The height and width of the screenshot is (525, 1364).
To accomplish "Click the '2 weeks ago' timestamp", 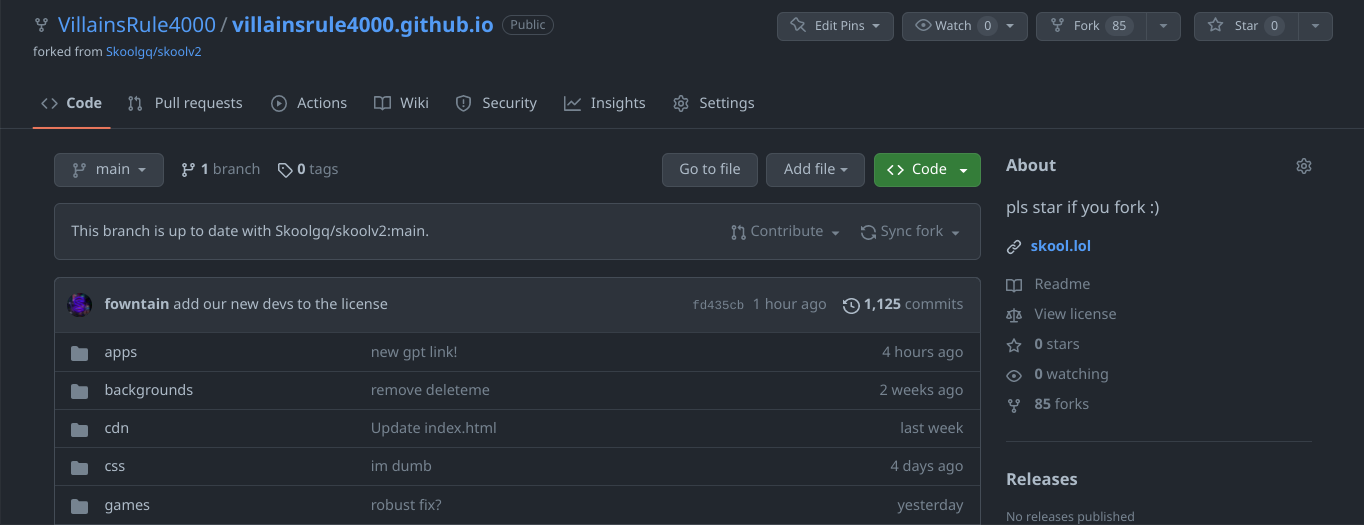I will coord(922,390).
